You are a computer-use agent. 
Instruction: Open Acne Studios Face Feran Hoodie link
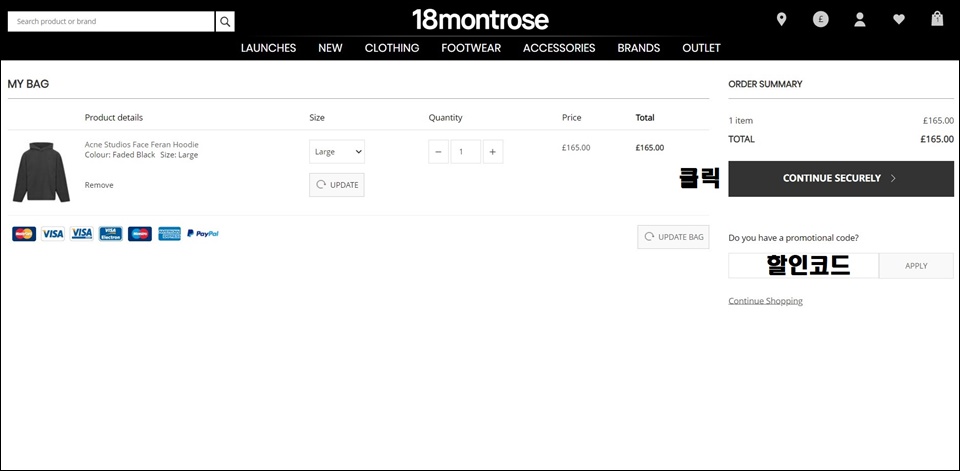pos(141,145)
